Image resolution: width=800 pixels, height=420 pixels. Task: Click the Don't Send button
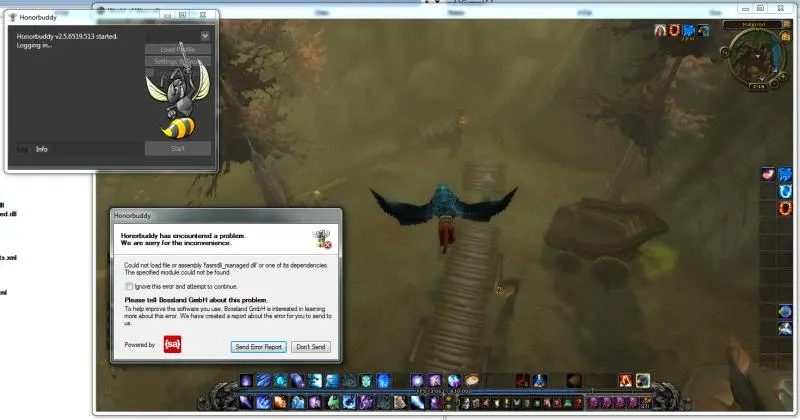coord(311,347)
